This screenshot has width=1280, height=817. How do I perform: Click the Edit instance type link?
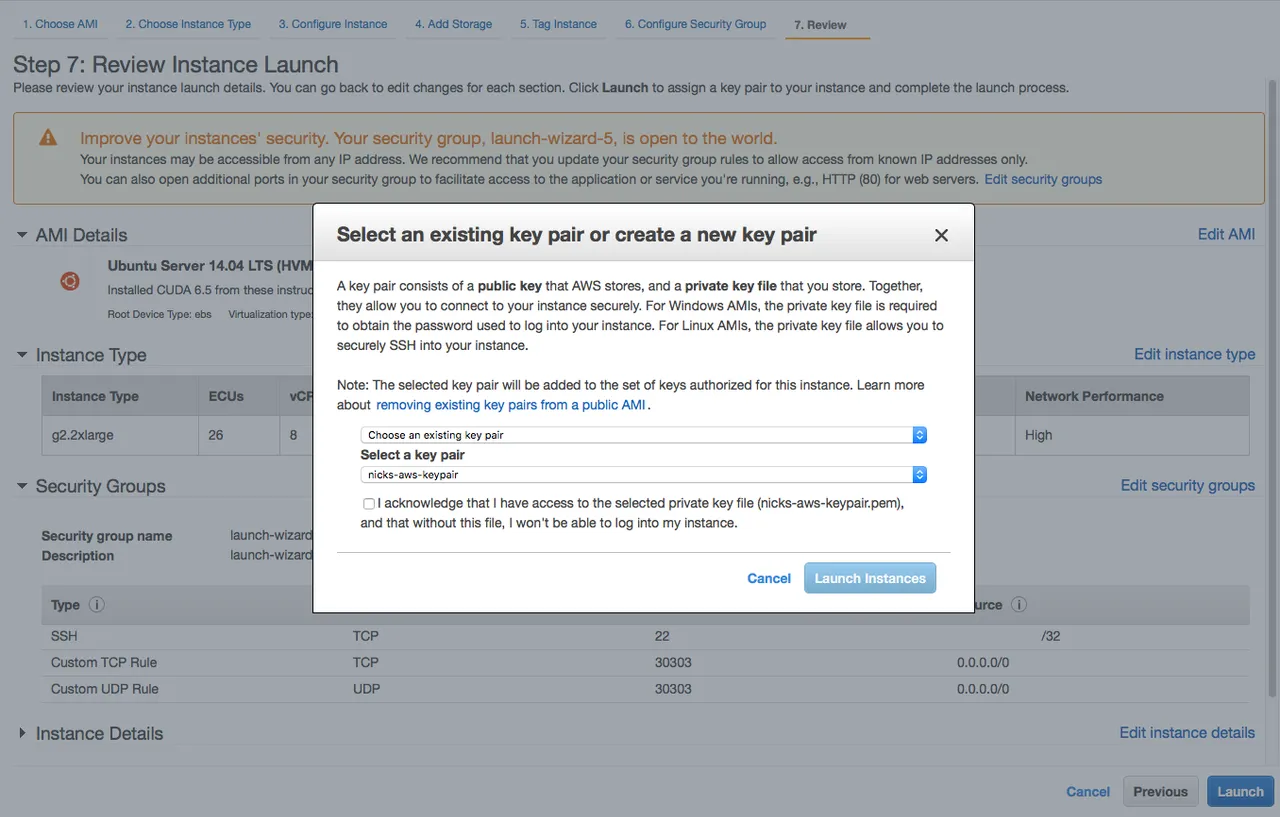(1194, 354)
